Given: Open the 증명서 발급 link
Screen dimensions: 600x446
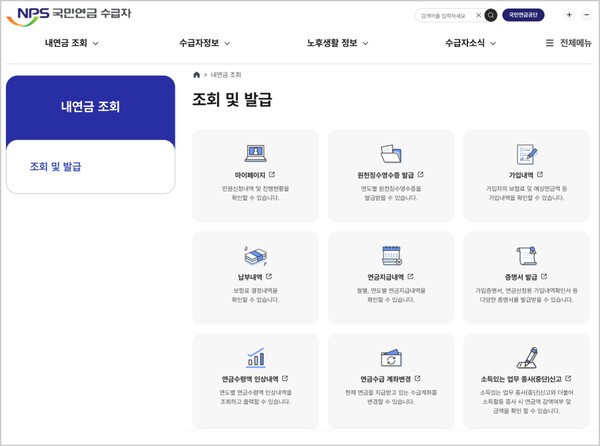Looking at the screenshot, I should pos(521,277).
